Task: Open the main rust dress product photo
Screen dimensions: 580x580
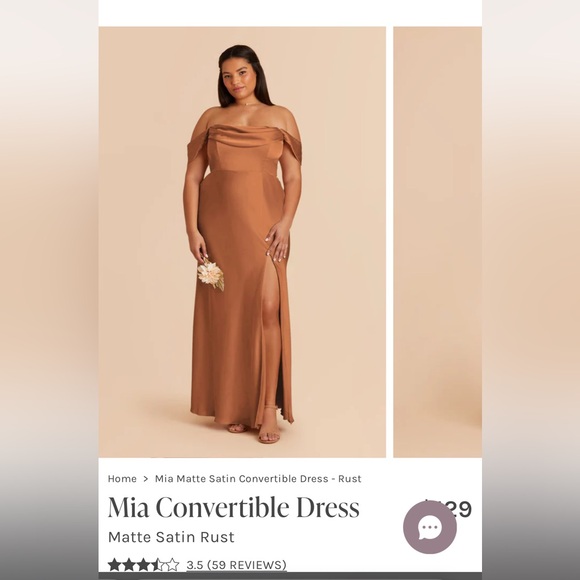Action: point(242,242)
